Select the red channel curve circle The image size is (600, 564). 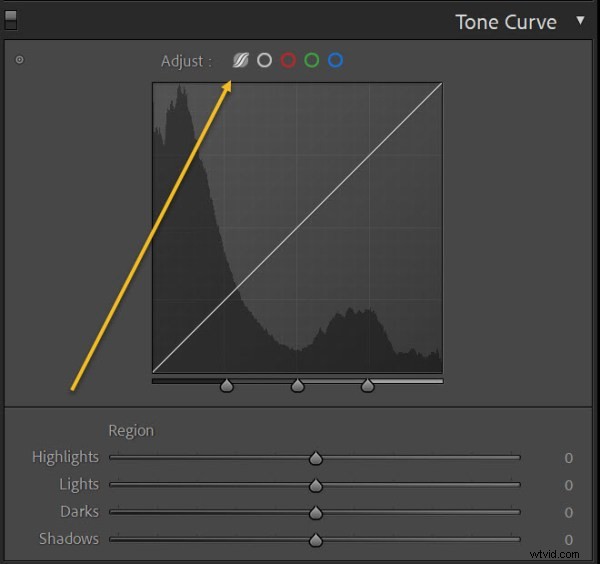pos(288,60)
